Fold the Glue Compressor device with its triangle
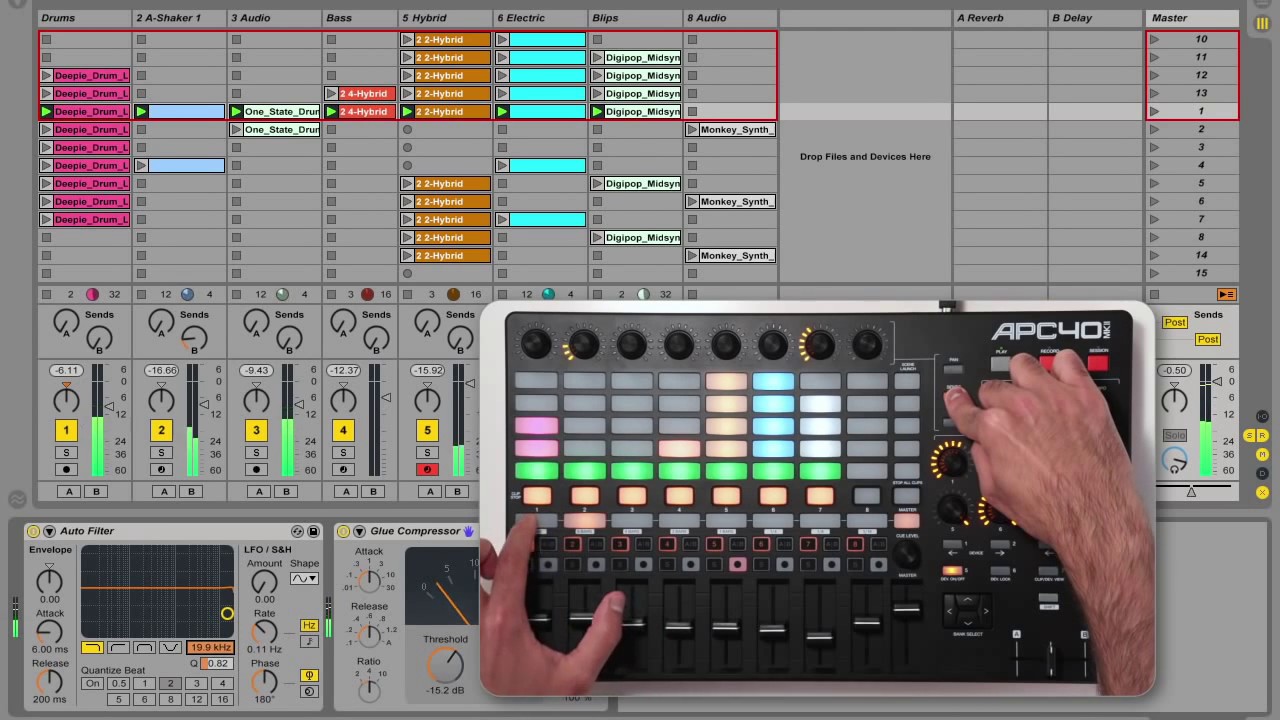 click(360, 531)
